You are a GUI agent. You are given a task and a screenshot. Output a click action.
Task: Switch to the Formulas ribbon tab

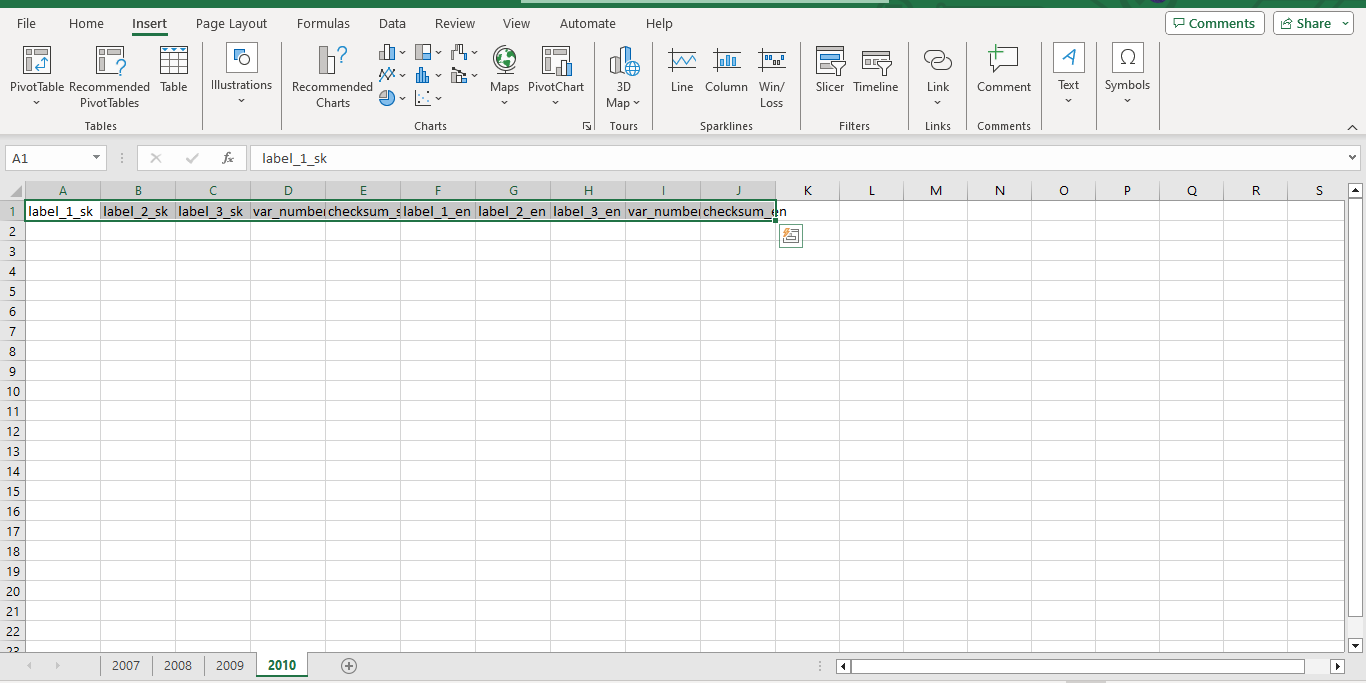click(323, 23)
